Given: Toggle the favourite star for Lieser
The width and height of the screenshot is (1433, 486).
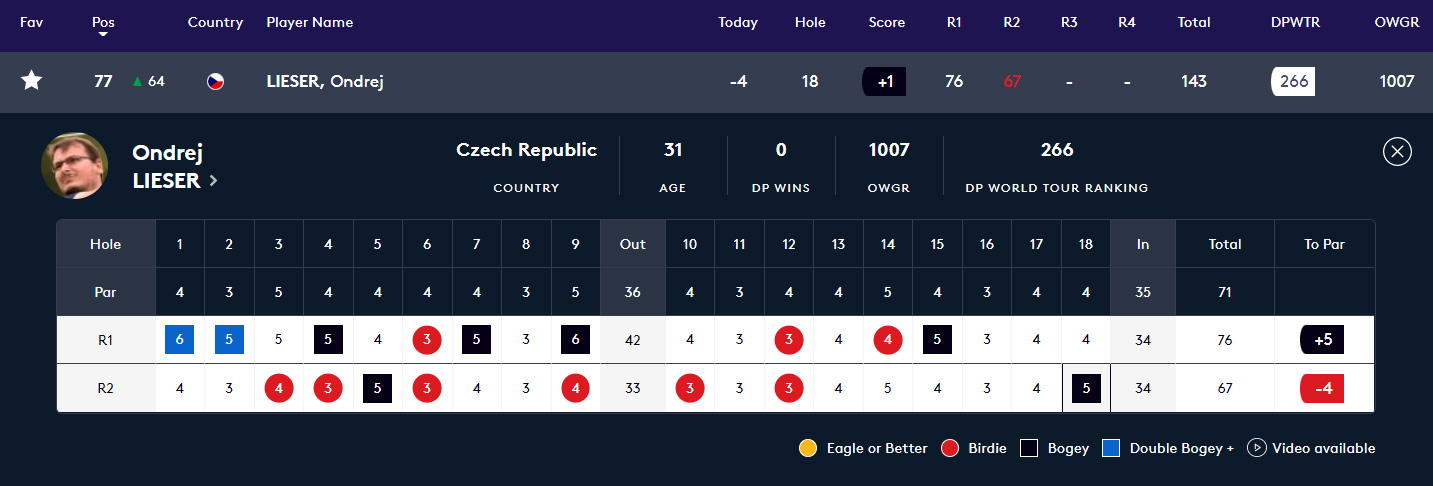Looking at the screenshot, I should (x=32, y=81).
